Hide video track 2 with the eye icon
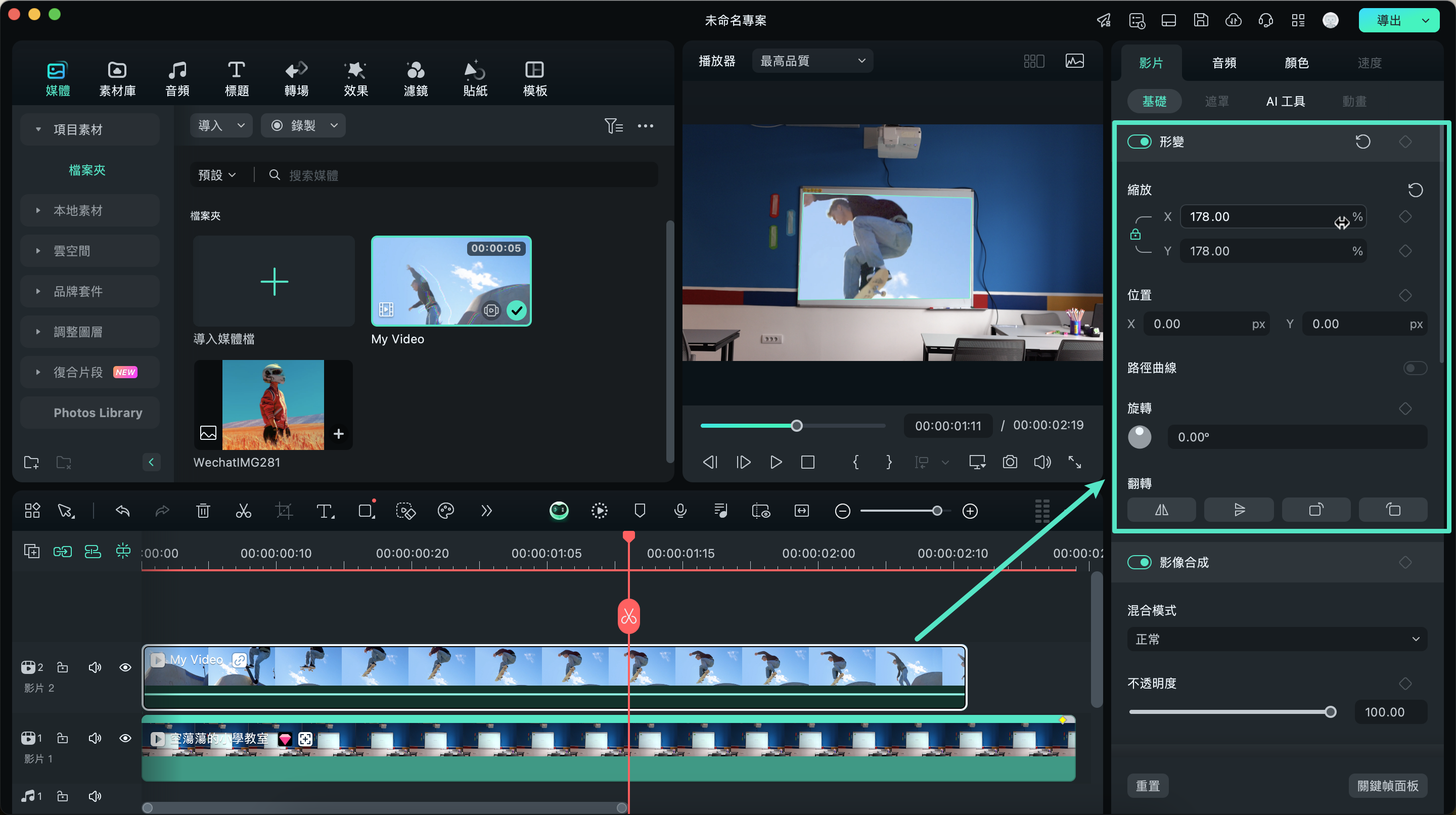Image resolution: width=1456 pixels, height=815 pixels. pyautogui.click(x=125, y=667)
